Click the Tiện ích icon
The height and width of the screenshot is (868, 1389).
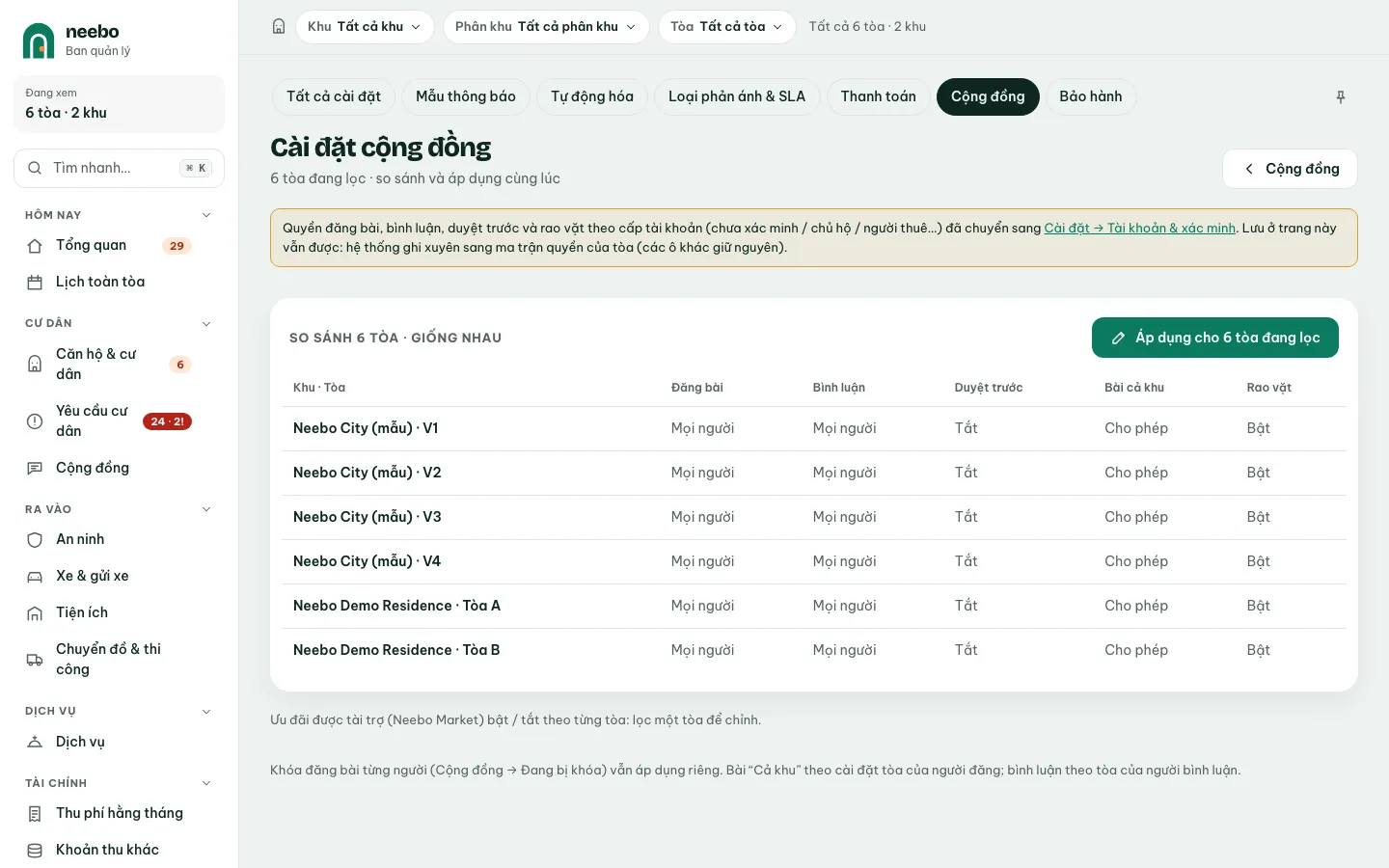[x=35, y=613]
